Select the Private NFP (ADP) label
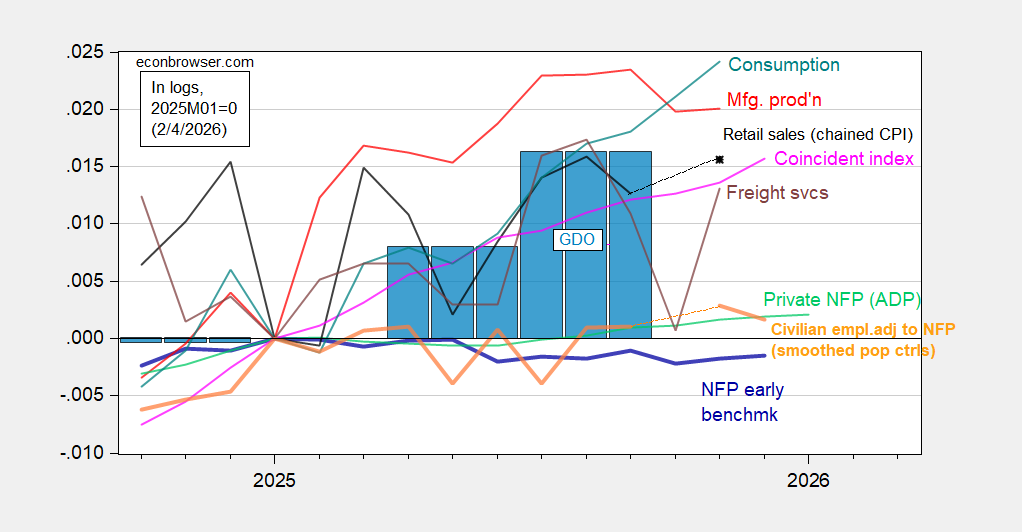This screenshot has width=1022, height=532. 842,299
